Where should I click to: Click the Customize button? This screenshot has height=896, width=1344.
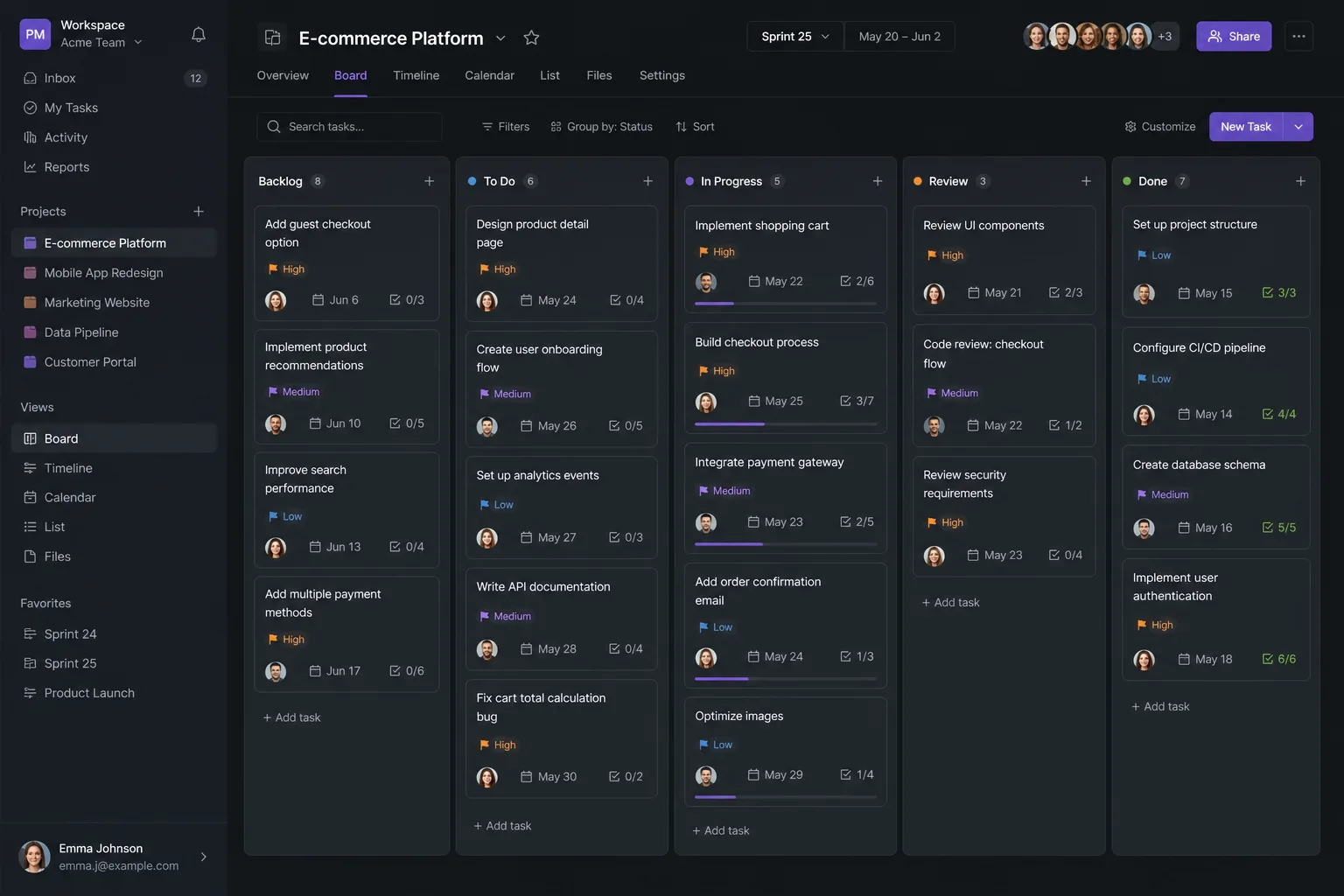(1159, 127)
